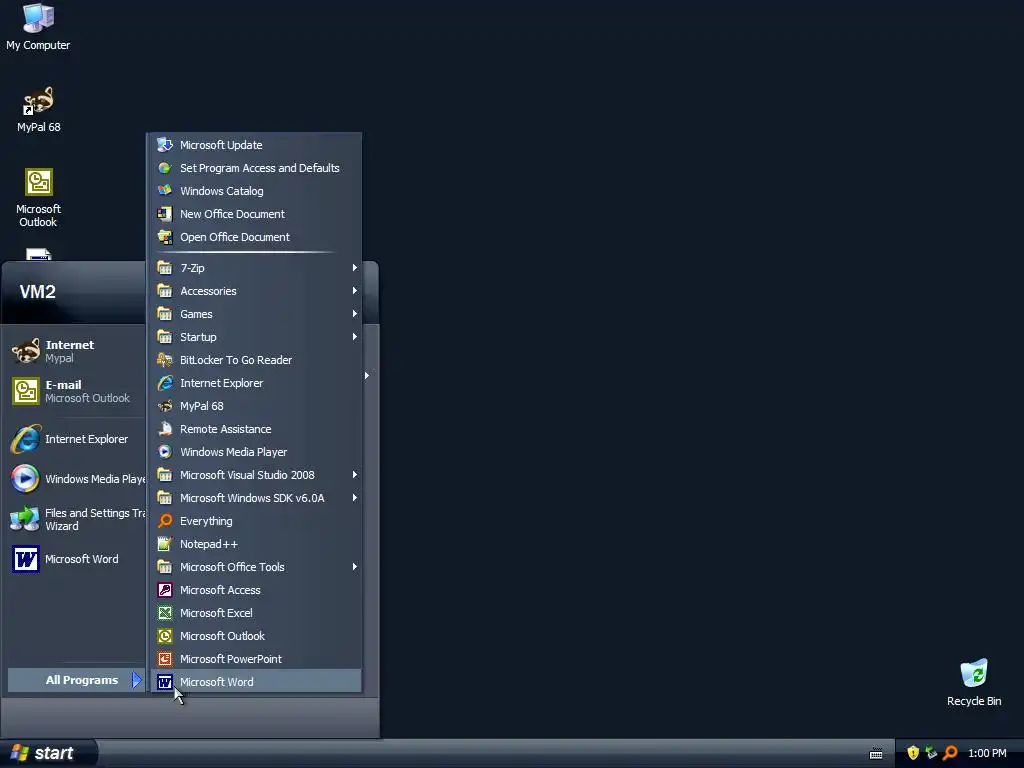Click the Windows Catalog icon

coord(165,191)
